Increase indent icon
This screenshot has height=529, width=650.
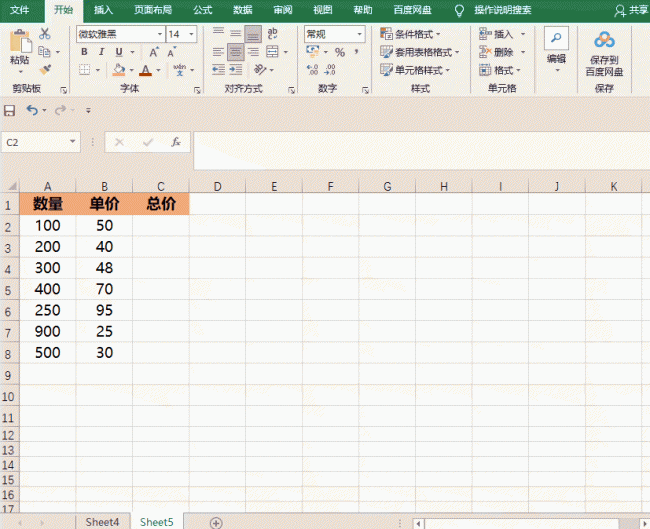click(x=236, y=70)
